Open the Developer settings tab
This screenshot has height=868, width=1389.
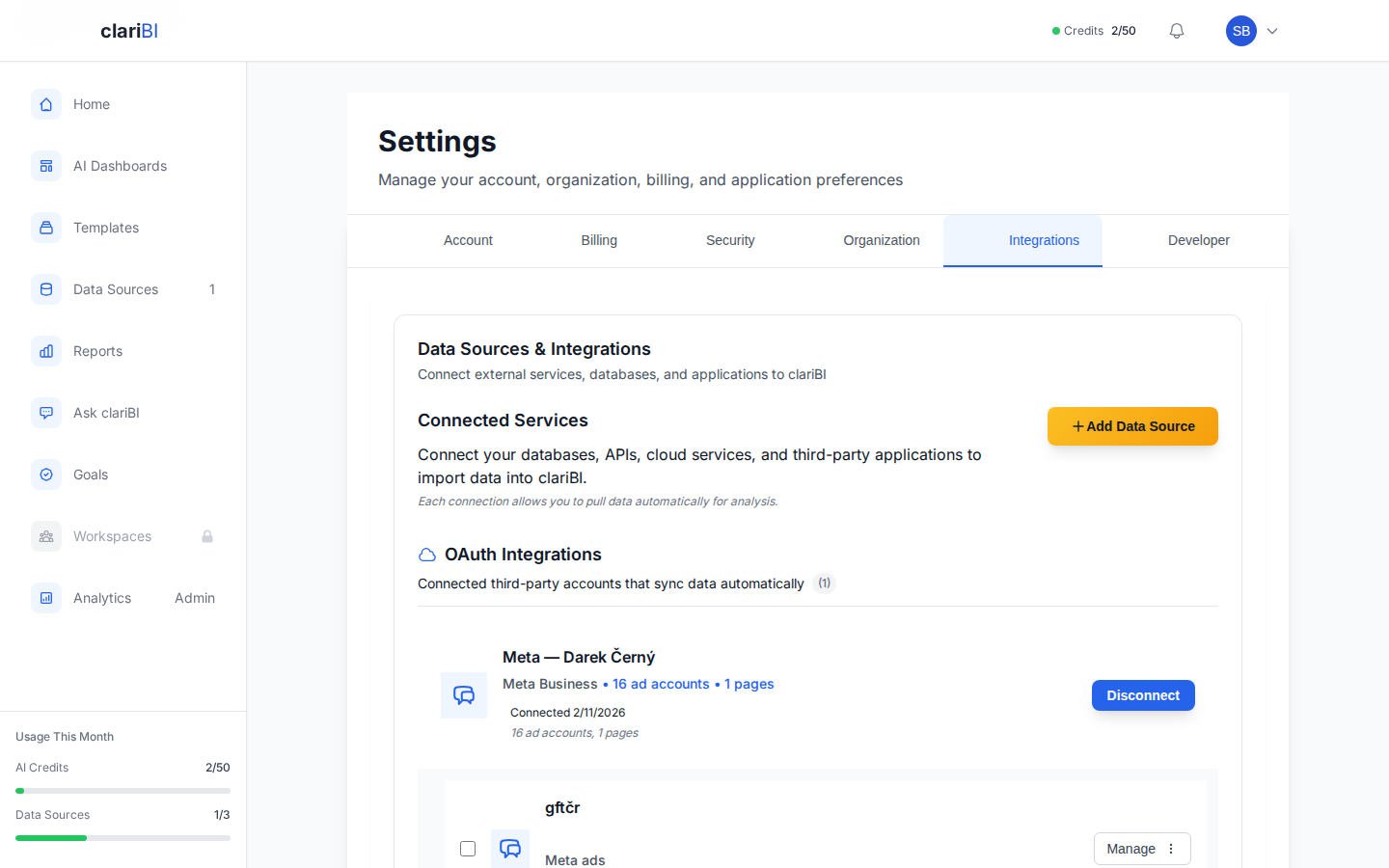[1198, 240]
